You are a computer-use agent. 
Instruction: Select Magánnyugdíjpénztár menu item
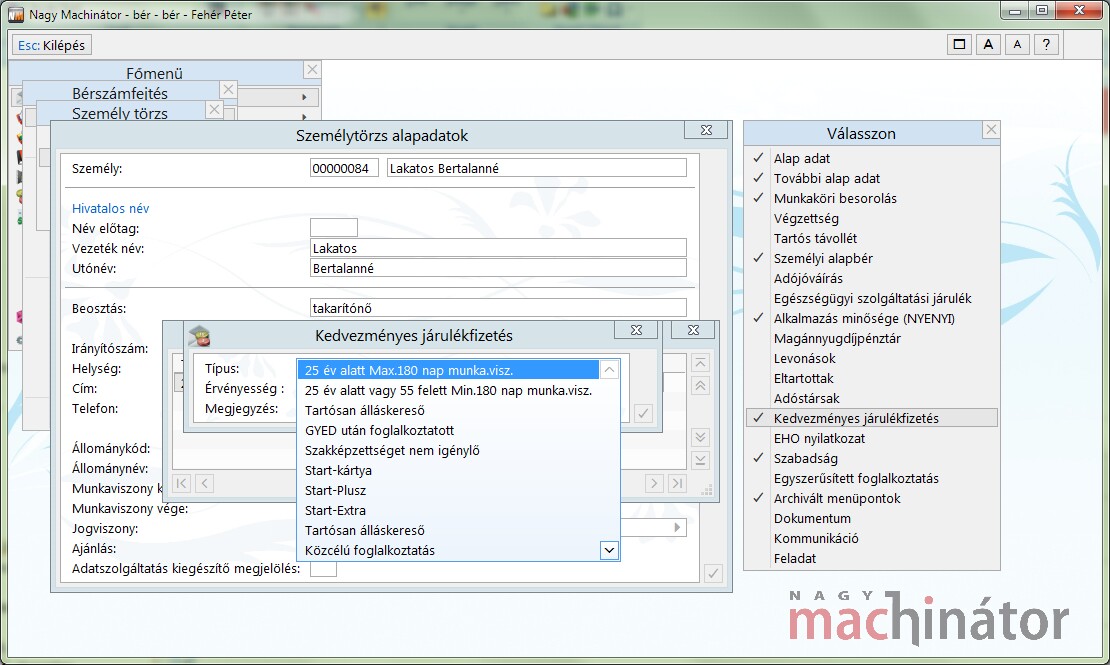tap(871, 339)
